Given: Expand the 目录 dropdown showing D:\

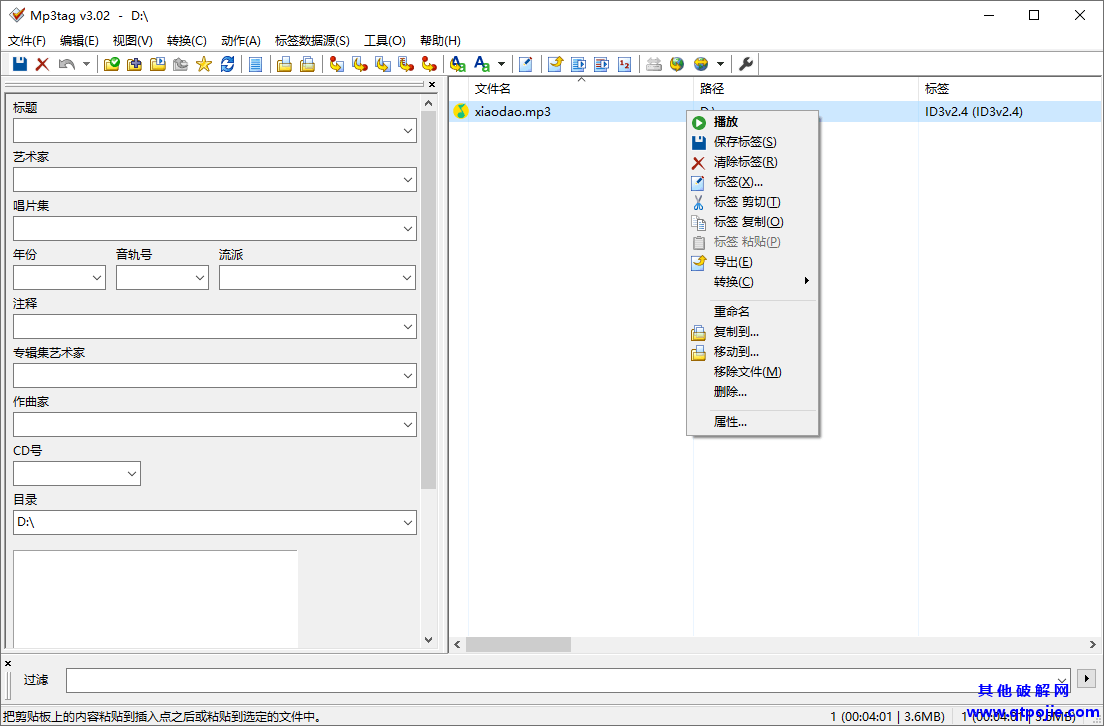Looking at the screenshot, I should (408, 522).
